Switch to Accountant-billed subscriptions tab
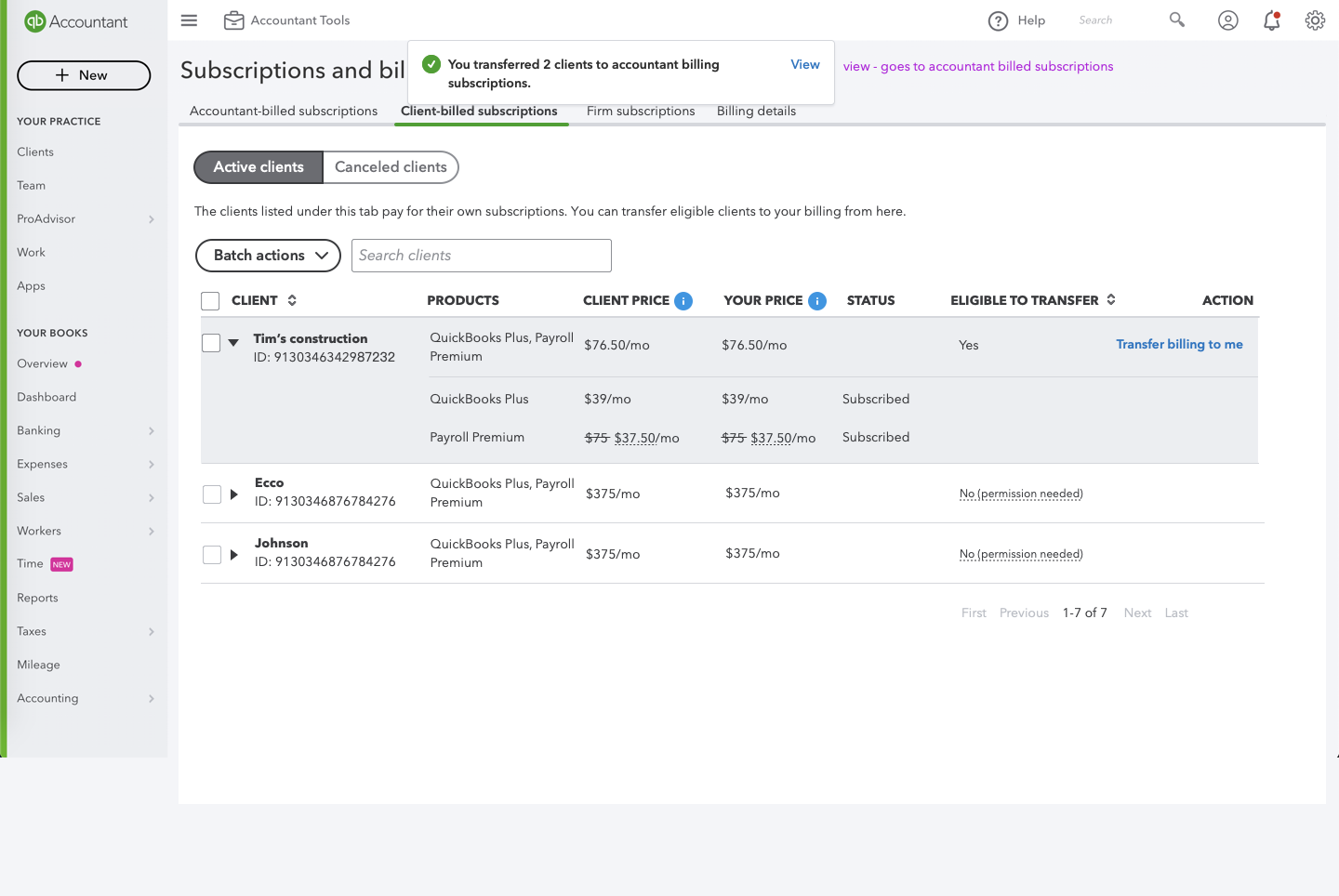1339x896 pixels. [284, 112]
